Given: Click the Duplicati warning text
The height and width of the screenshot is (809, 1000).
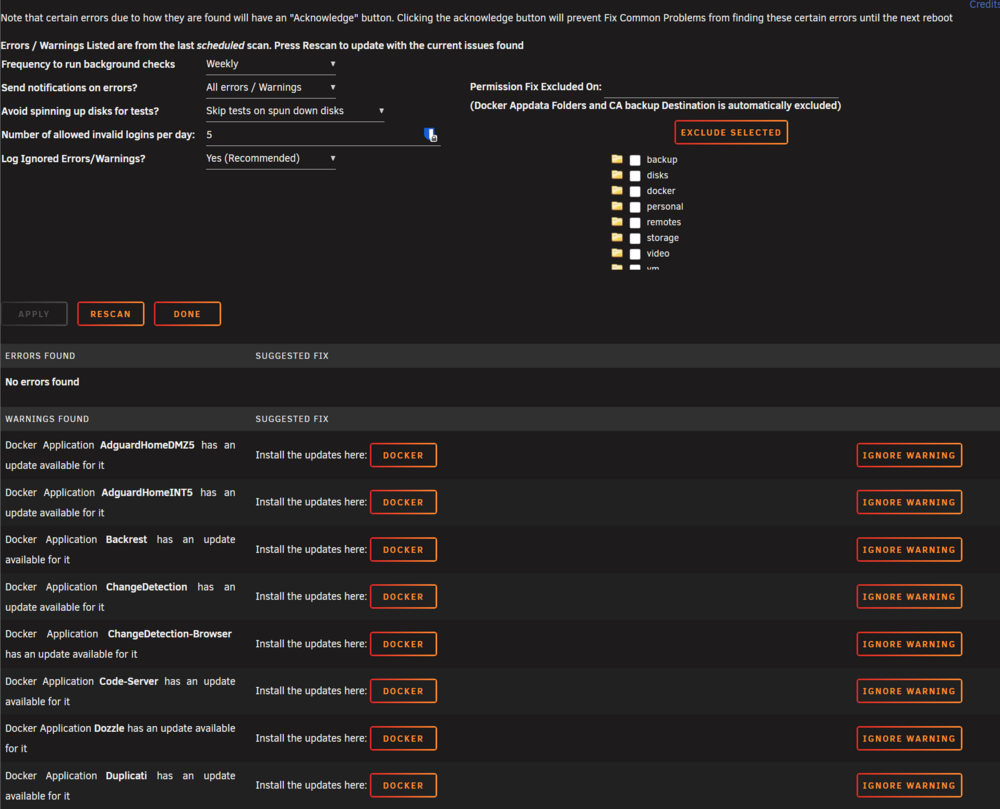Looking at the screenshot, I should pos(120,785).
